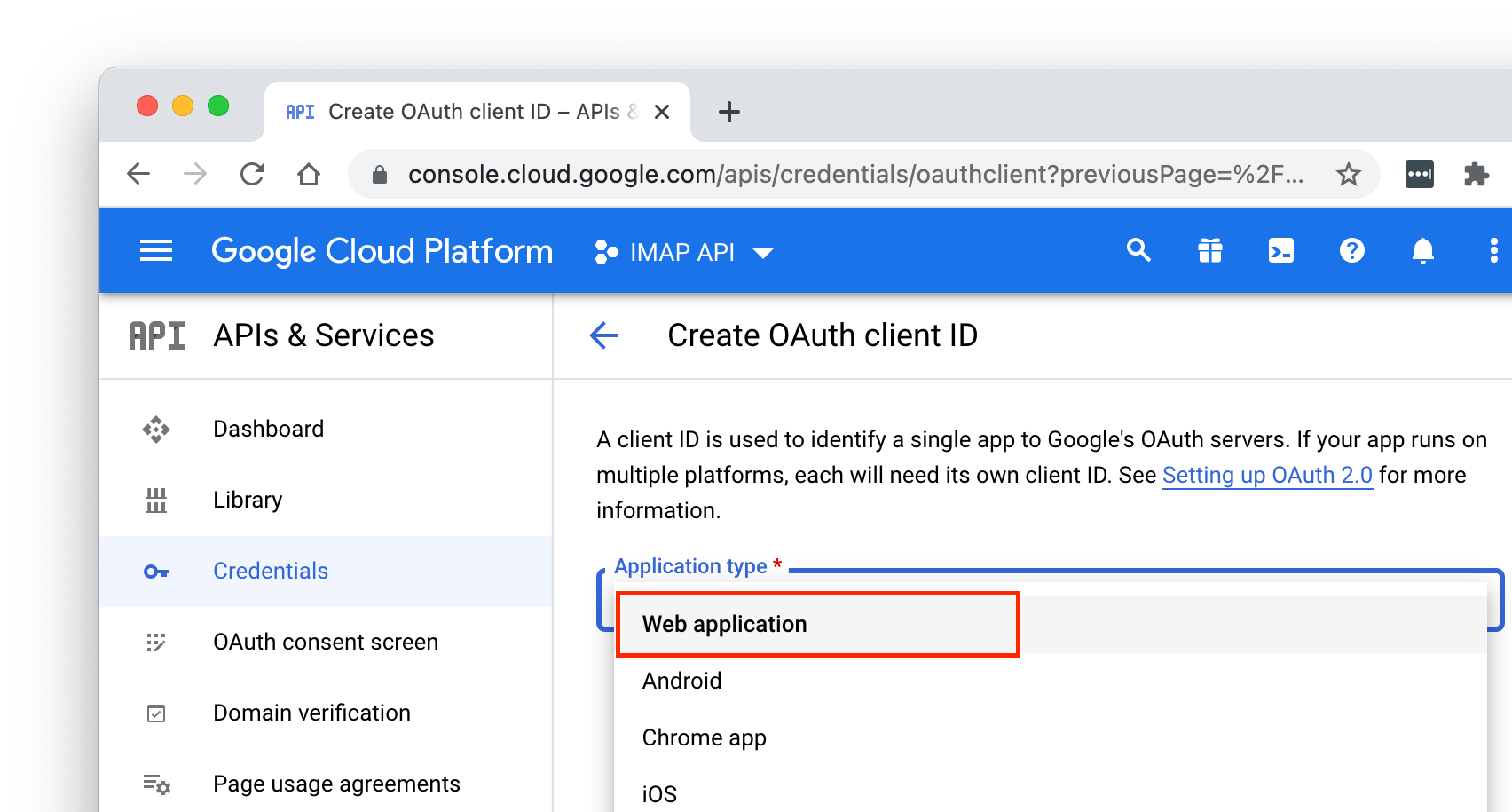Open the IMAP API project selector
Image resolution: width=1512 pixels, height=812 pixels.
tap(684, 253)
